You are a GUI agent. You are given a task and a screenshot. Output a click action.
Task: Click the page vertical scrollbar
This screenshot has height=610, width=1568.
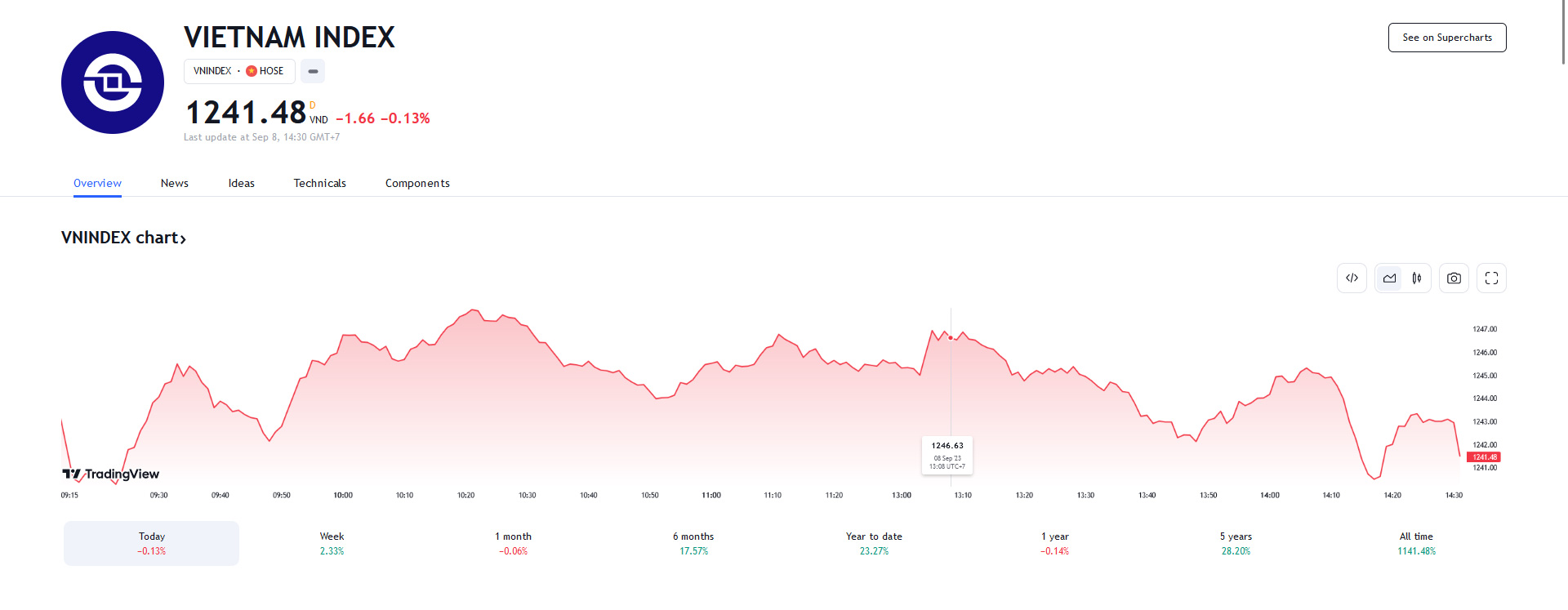tap(1563, 33)
